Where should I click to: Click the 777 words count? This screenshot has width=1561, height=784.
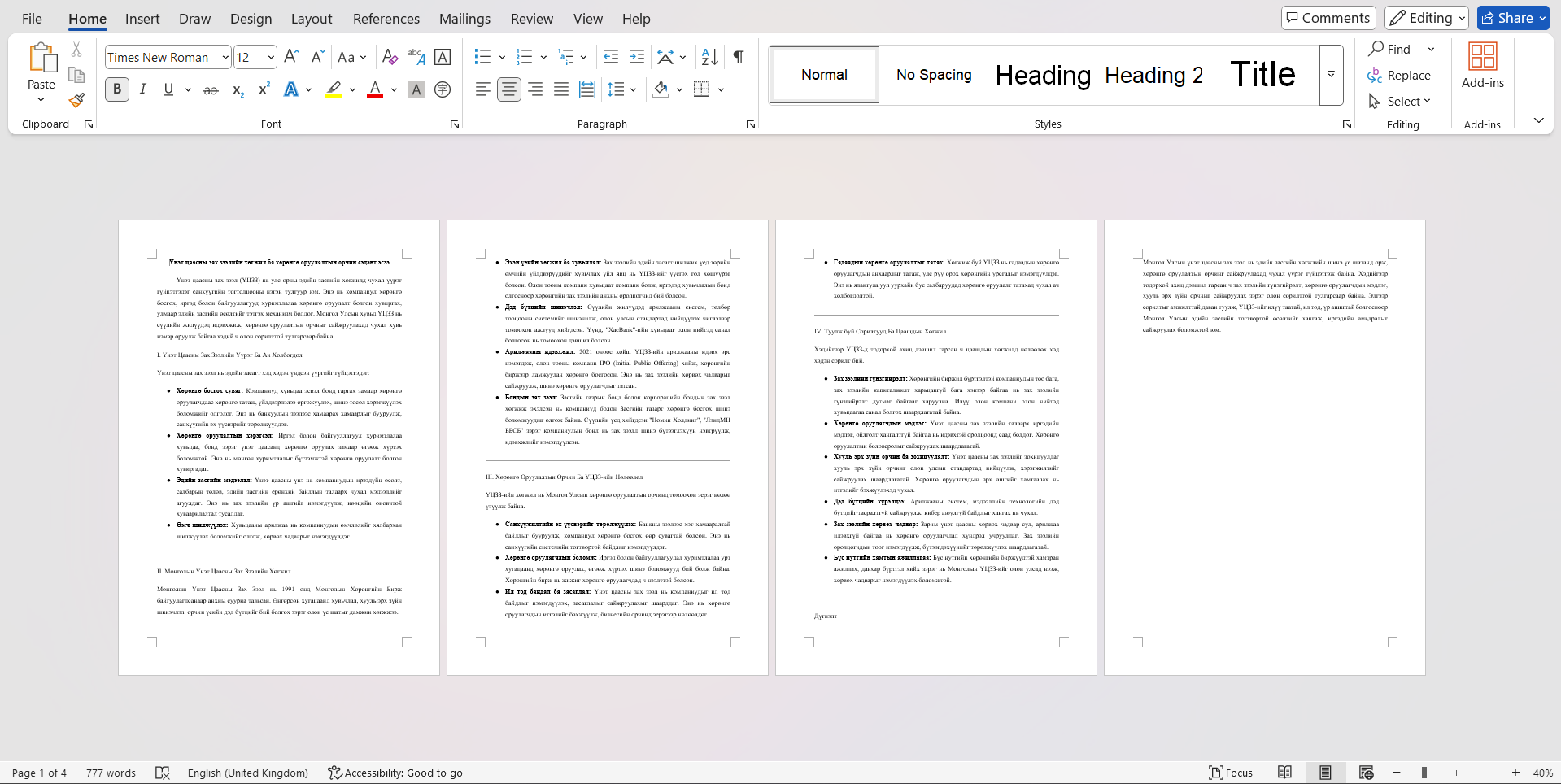tap(111, 773)
